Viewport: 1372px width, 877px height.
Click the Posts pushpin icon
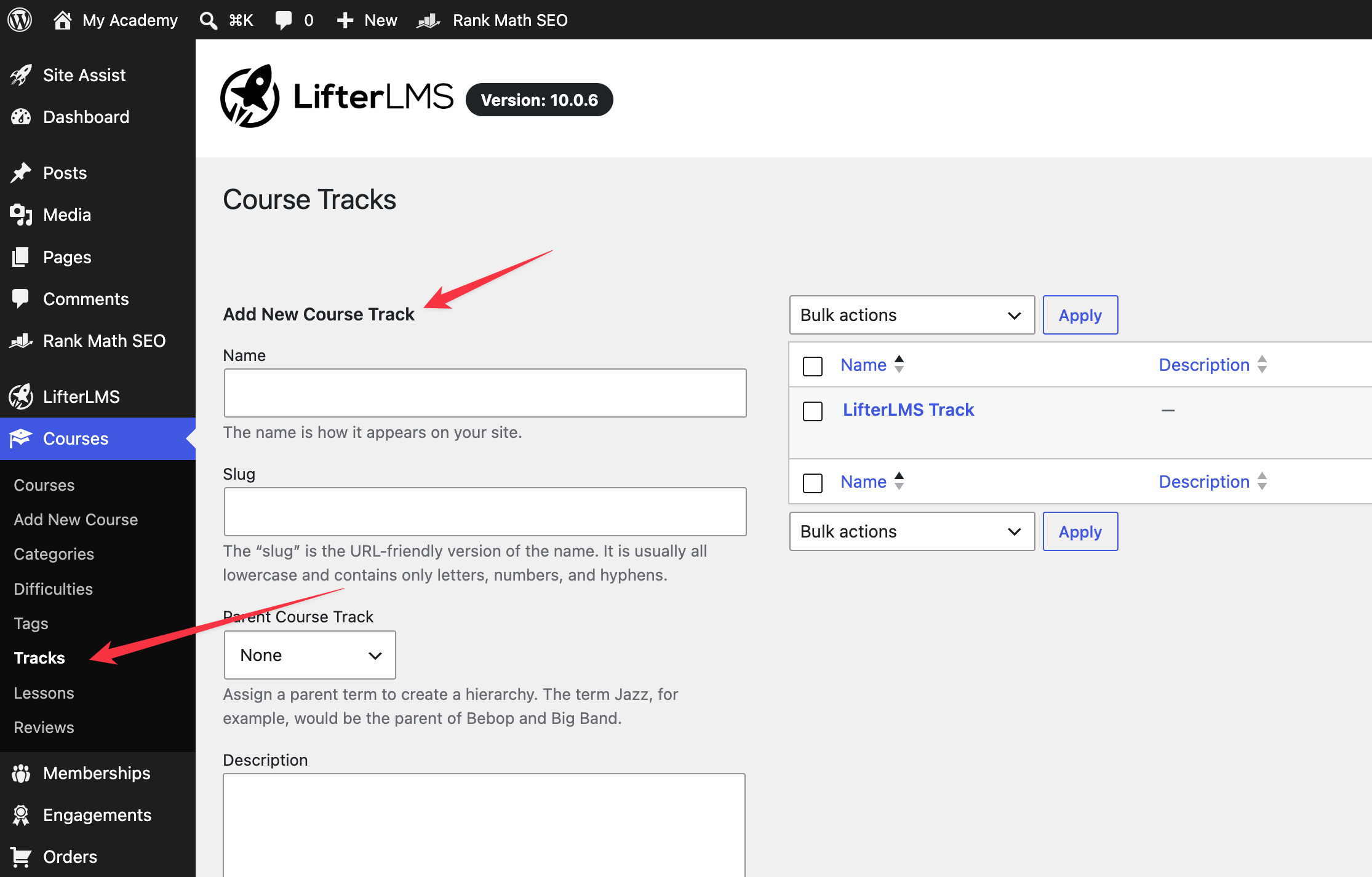pyautogui.click(x=21, y=173)
